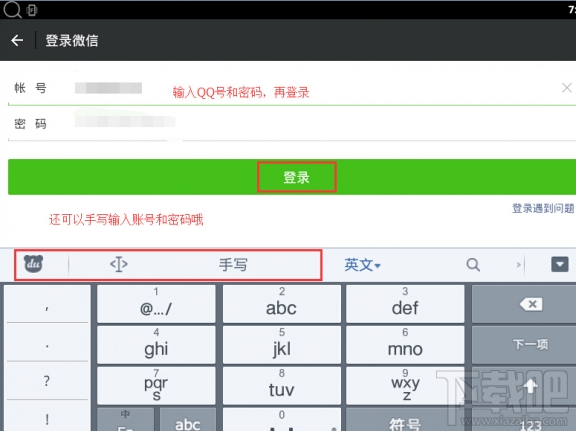Open Baidu input method du bear icon
576x431 pixels.
point(33,264)
